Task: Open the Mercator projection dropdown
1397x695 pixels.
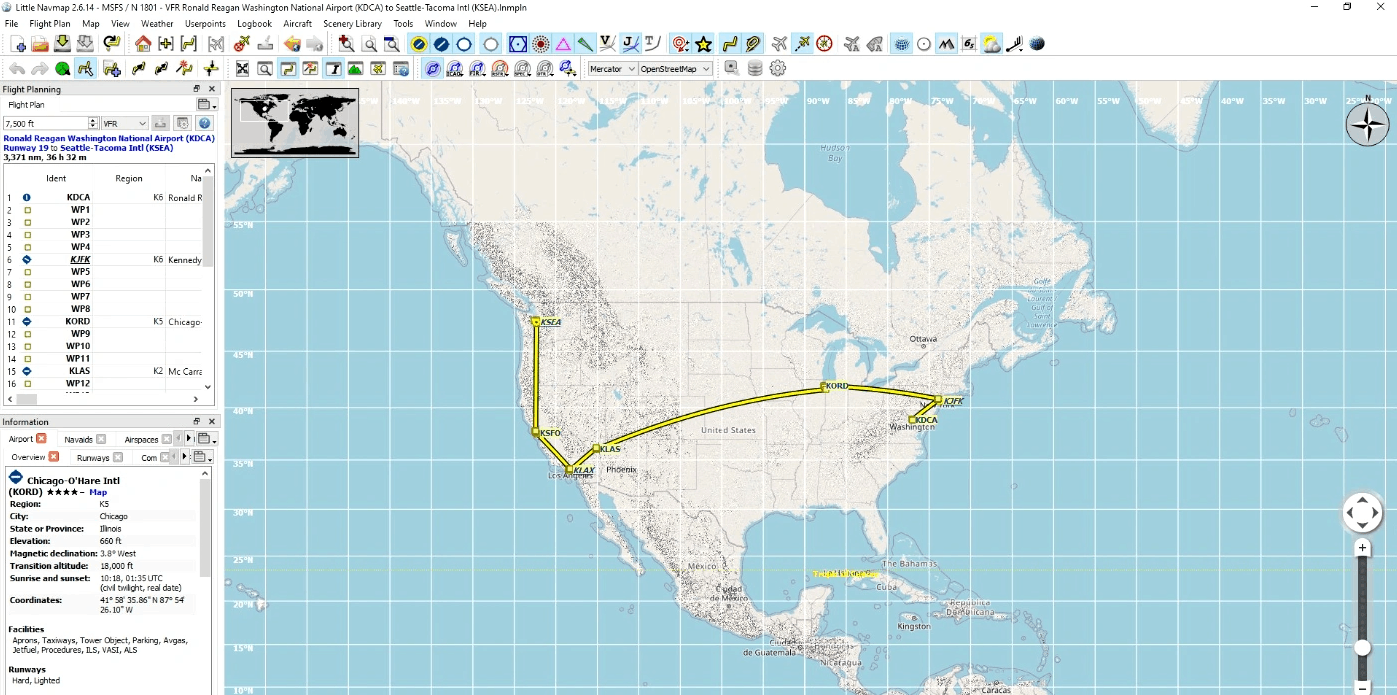Action: 612,68
